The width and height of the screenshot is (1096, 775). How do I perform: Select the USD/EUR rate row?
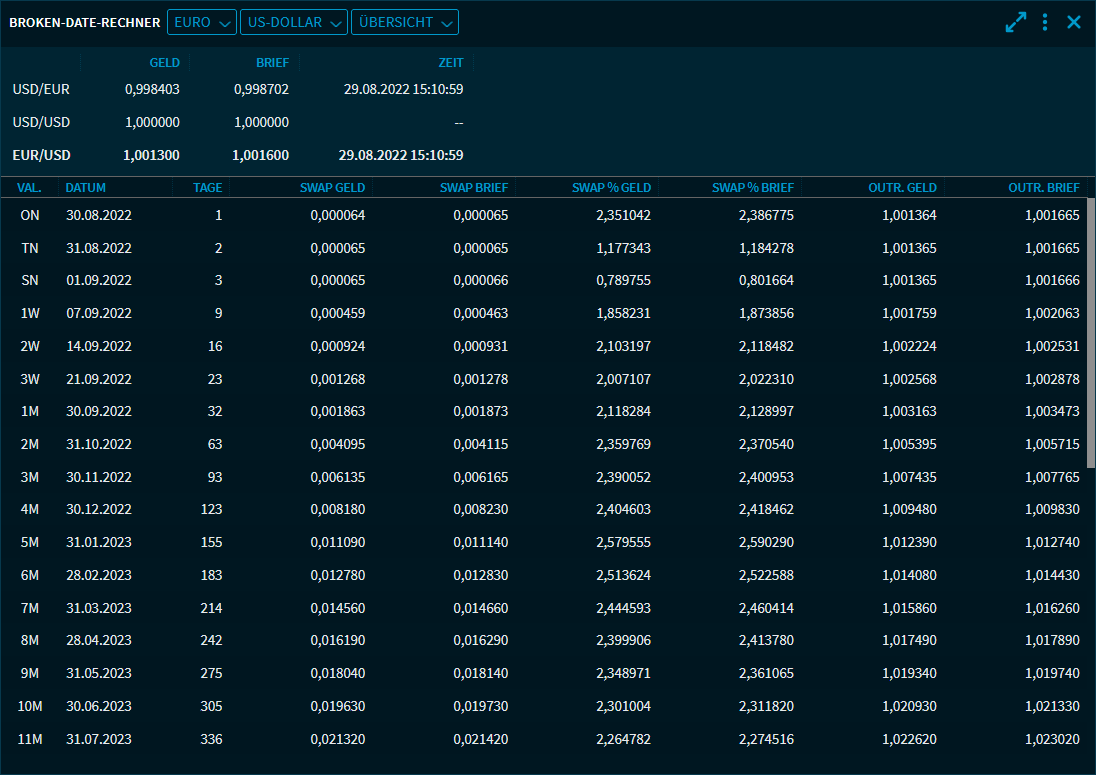tap(238, 89)
